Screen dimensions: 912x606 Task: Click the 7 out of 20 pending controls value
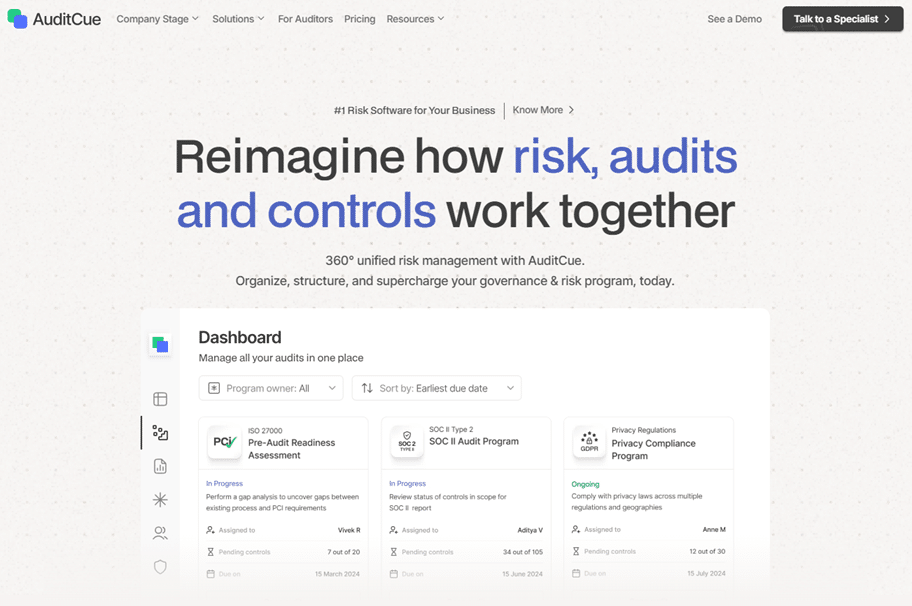[344, 552]
